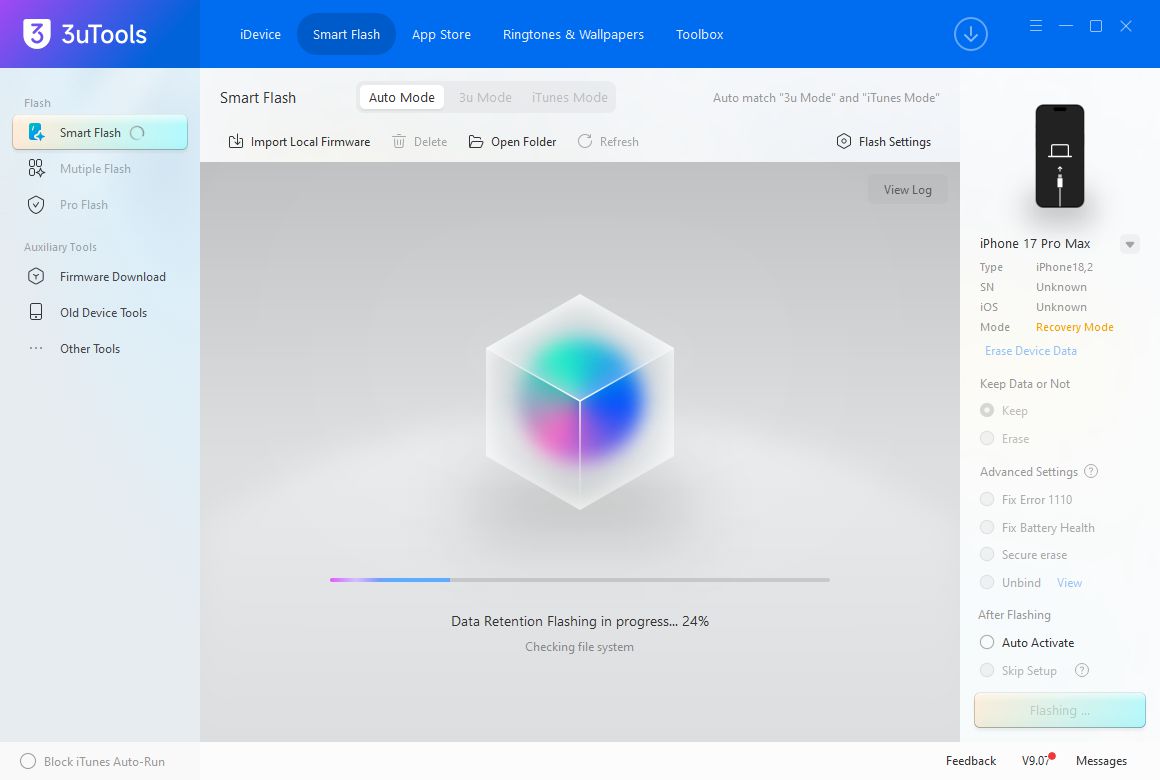Click the Delete trash icon
1160x780 pixels.
click(x=399, y=141)
